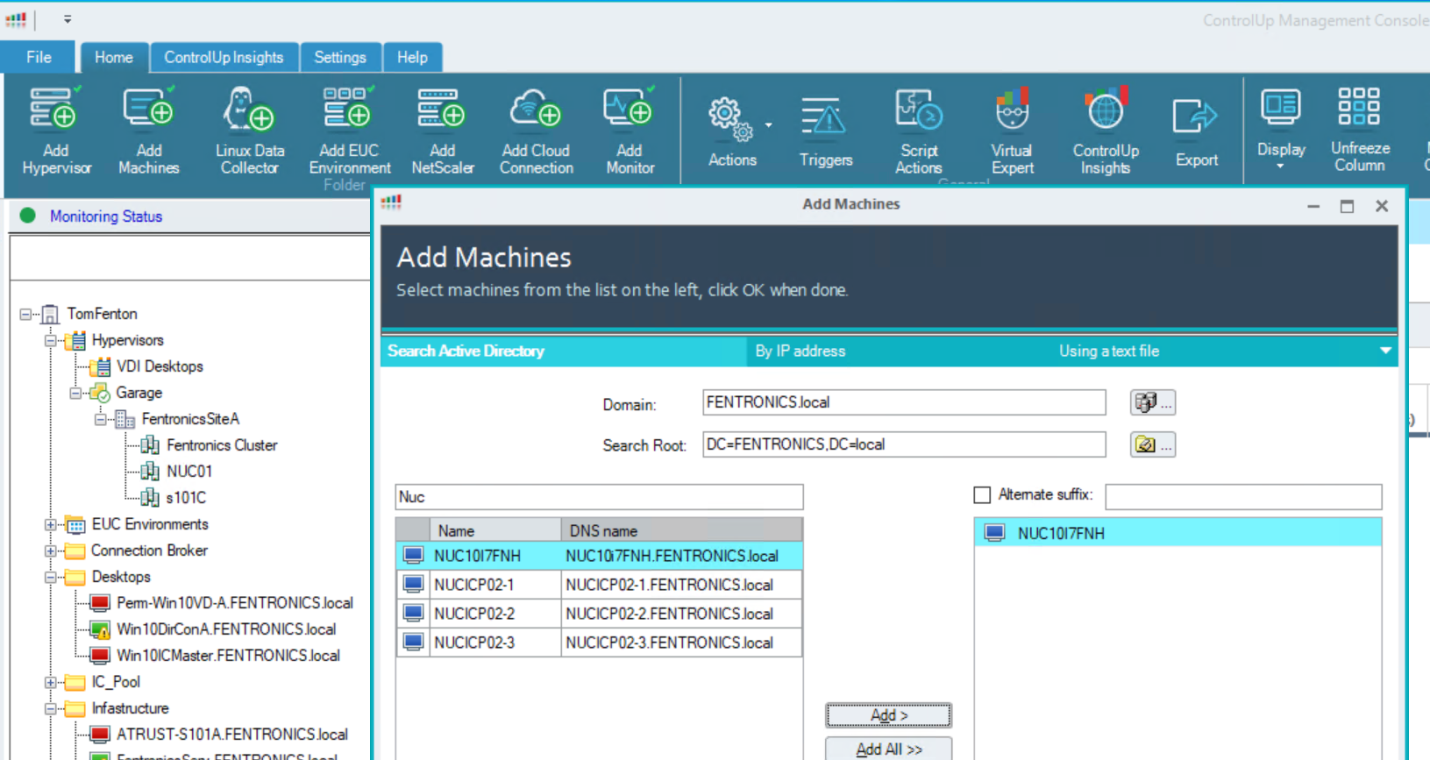Click the Search Root browse folder button
Screen dimensions: 1430x760
coord(1152,444)
